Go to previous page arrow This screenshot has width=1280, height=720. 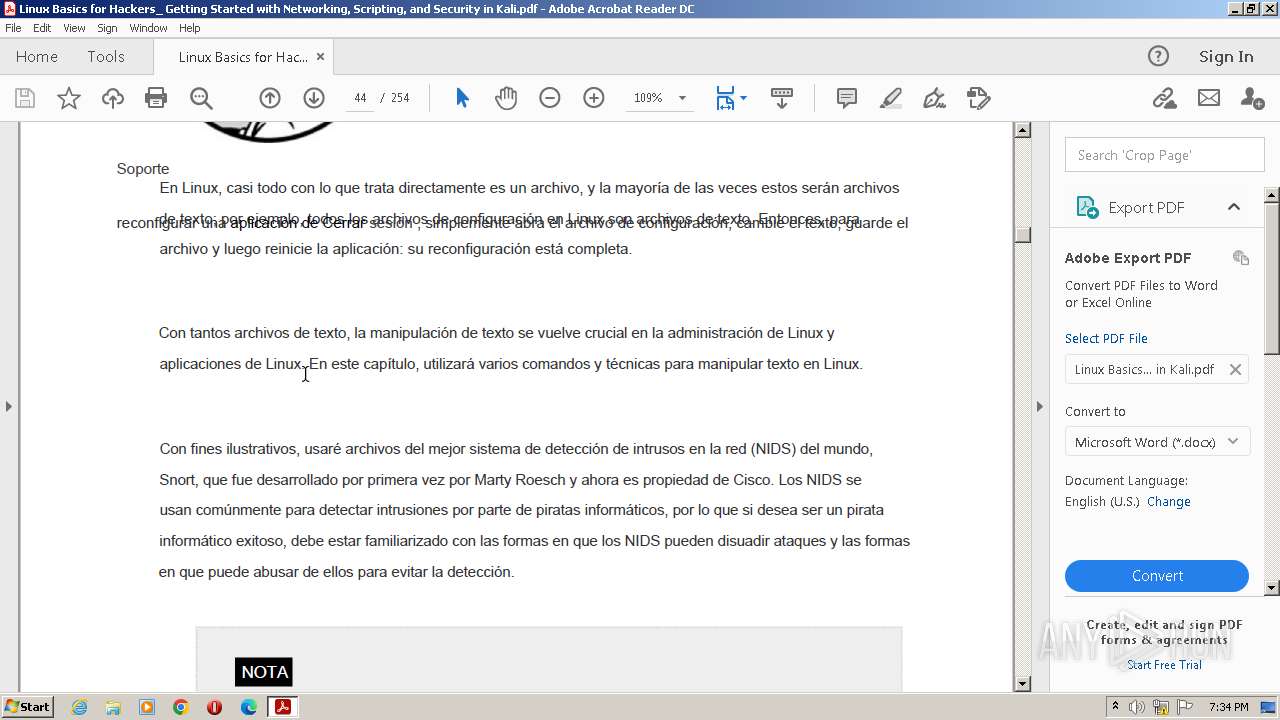point(270,98)
